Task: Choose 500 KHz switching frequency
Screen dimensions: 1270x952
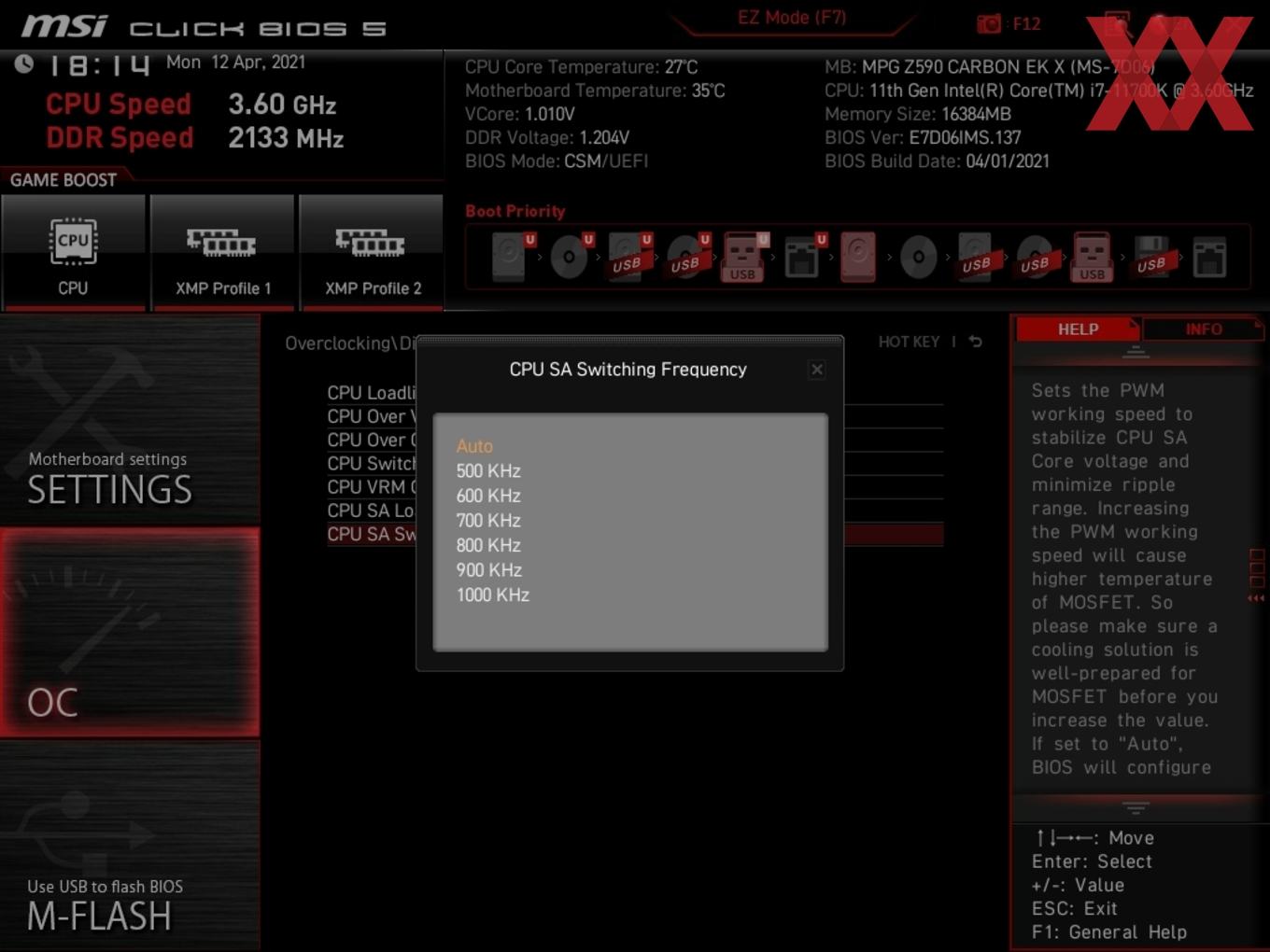Action: [x=488, y=471]
